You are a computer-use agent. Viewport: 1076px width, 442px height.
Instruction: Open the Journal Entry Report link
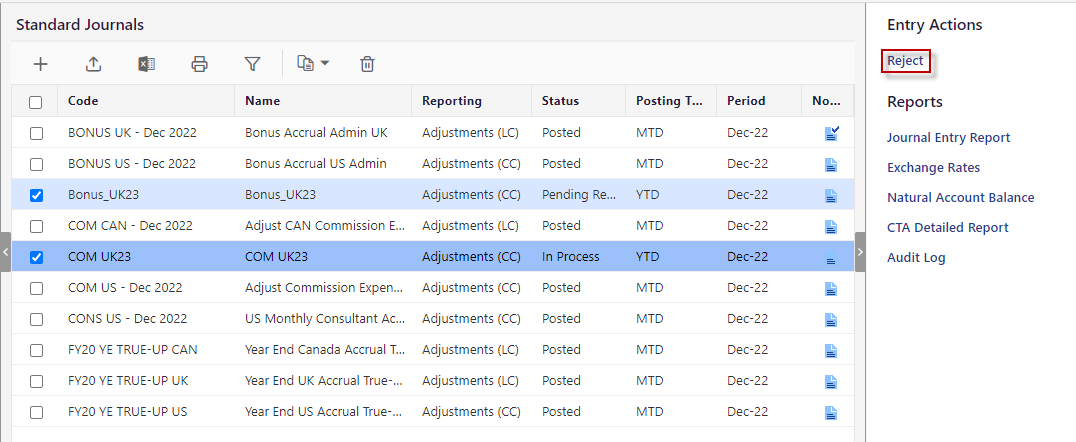[x=948, y=138]
